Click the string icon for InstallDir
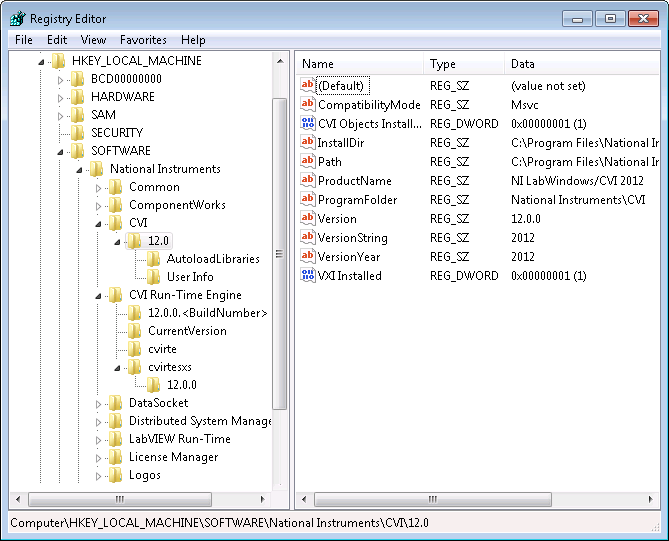 point(308,142)
